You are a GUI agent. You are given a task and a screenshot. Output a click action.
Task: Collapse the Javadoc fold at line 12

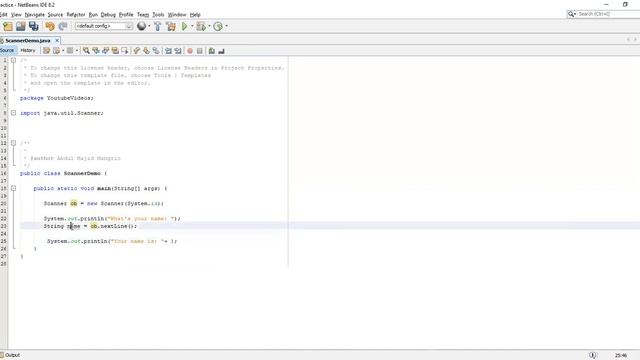click(x=13, y=143)
